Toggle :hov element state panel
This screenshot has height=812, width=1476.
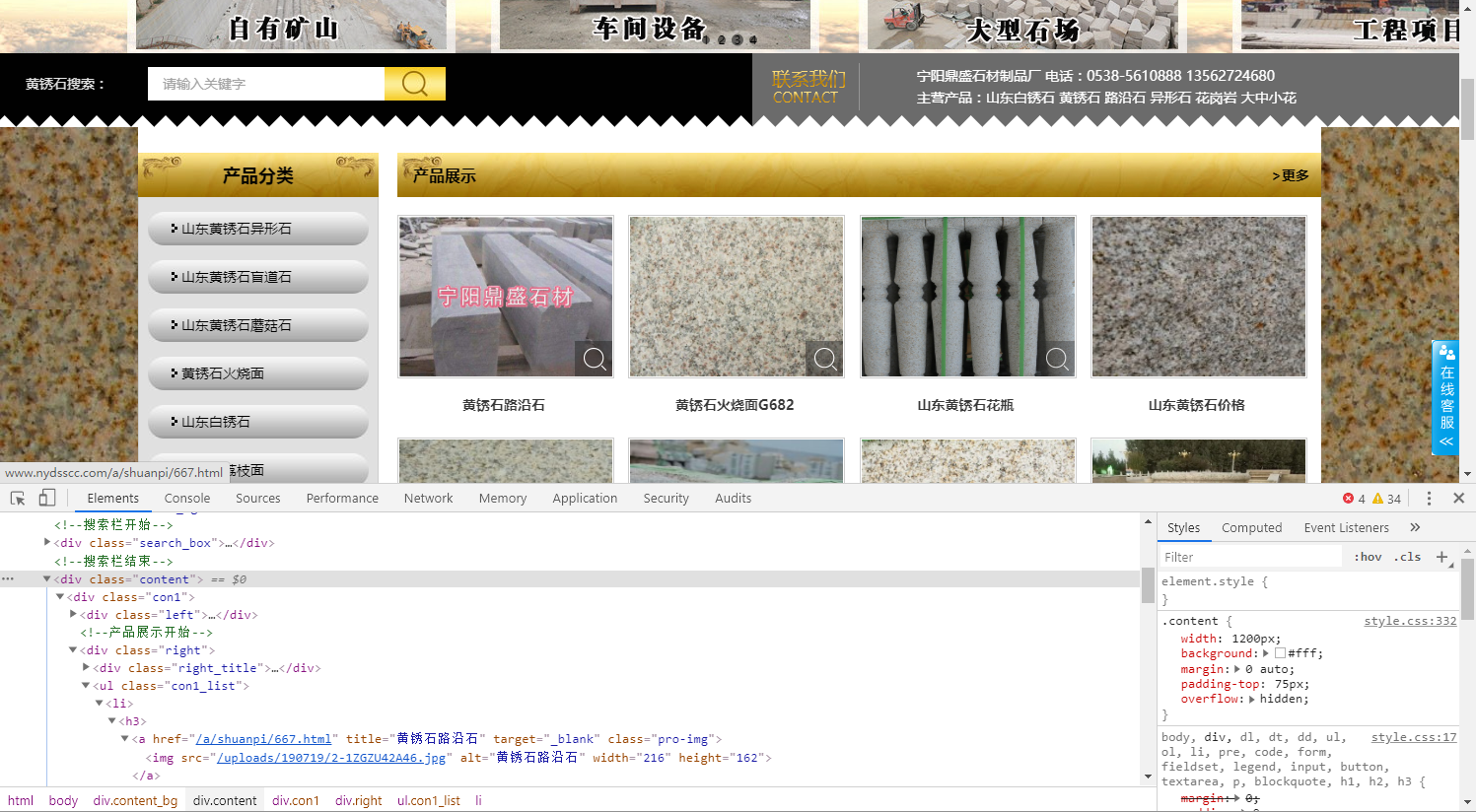(x=1368, y=557)
